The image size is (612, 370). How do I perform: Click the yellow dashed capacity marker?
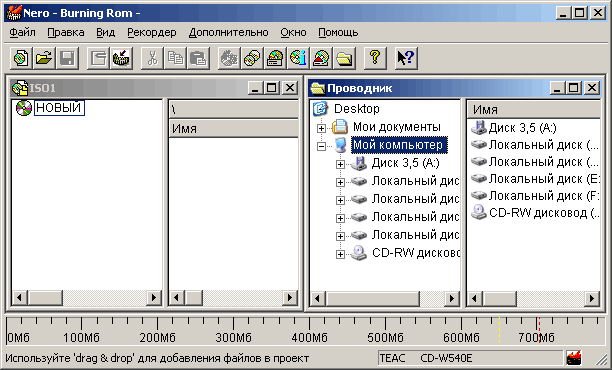click(499, 330)
